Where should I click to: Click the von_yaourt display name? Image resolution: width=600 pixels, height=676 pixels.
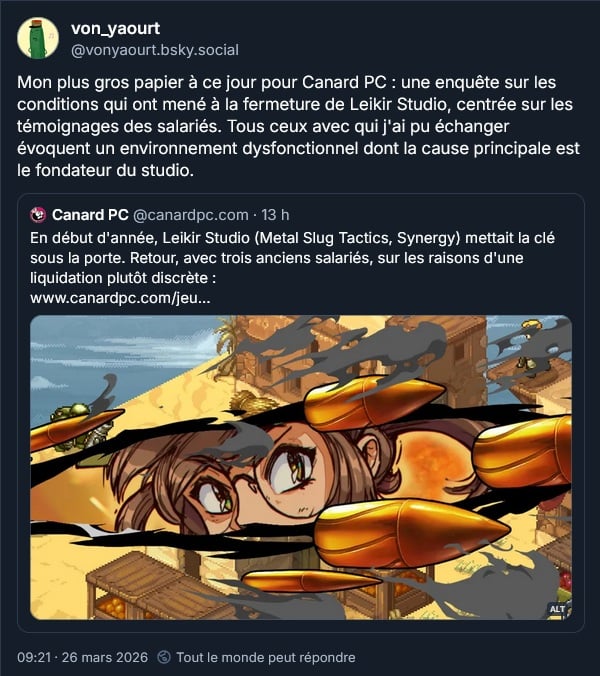click(x=115, y=28)
